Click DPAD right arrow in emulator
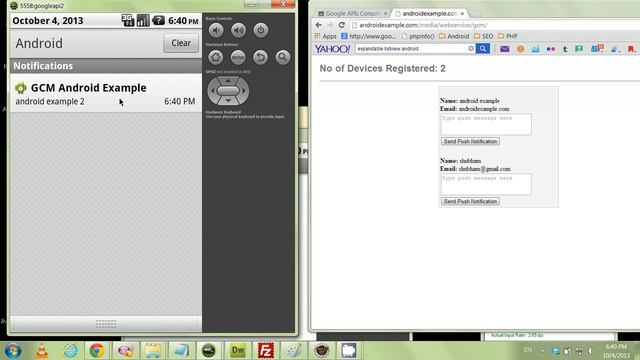Image resolution: width=640 pixels, height=360 pixels. point(244,91)
